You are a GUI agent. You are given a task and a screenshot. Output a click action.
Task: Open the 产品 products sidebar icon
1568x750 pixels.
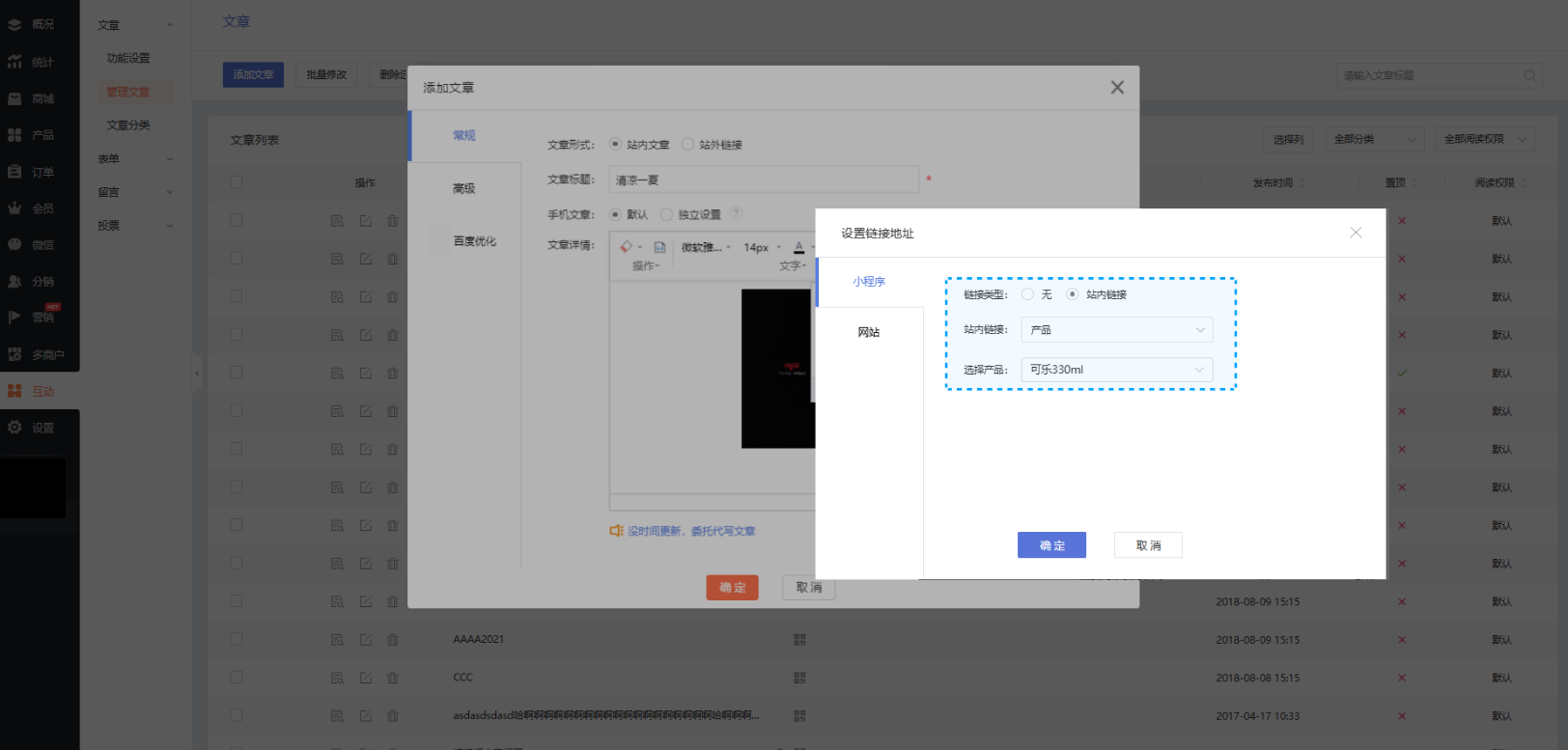point(14,135)
